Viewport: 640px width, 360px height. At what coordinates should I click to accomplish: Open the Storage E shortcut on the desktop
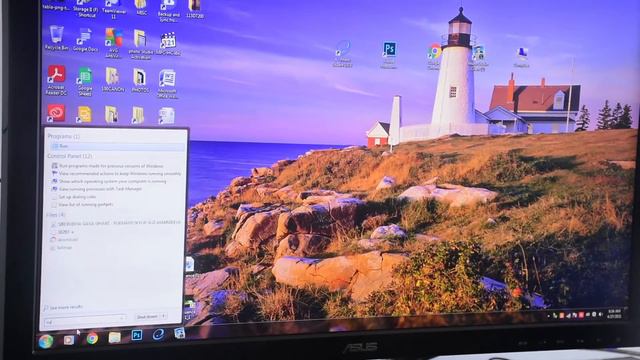pos(87,9)
